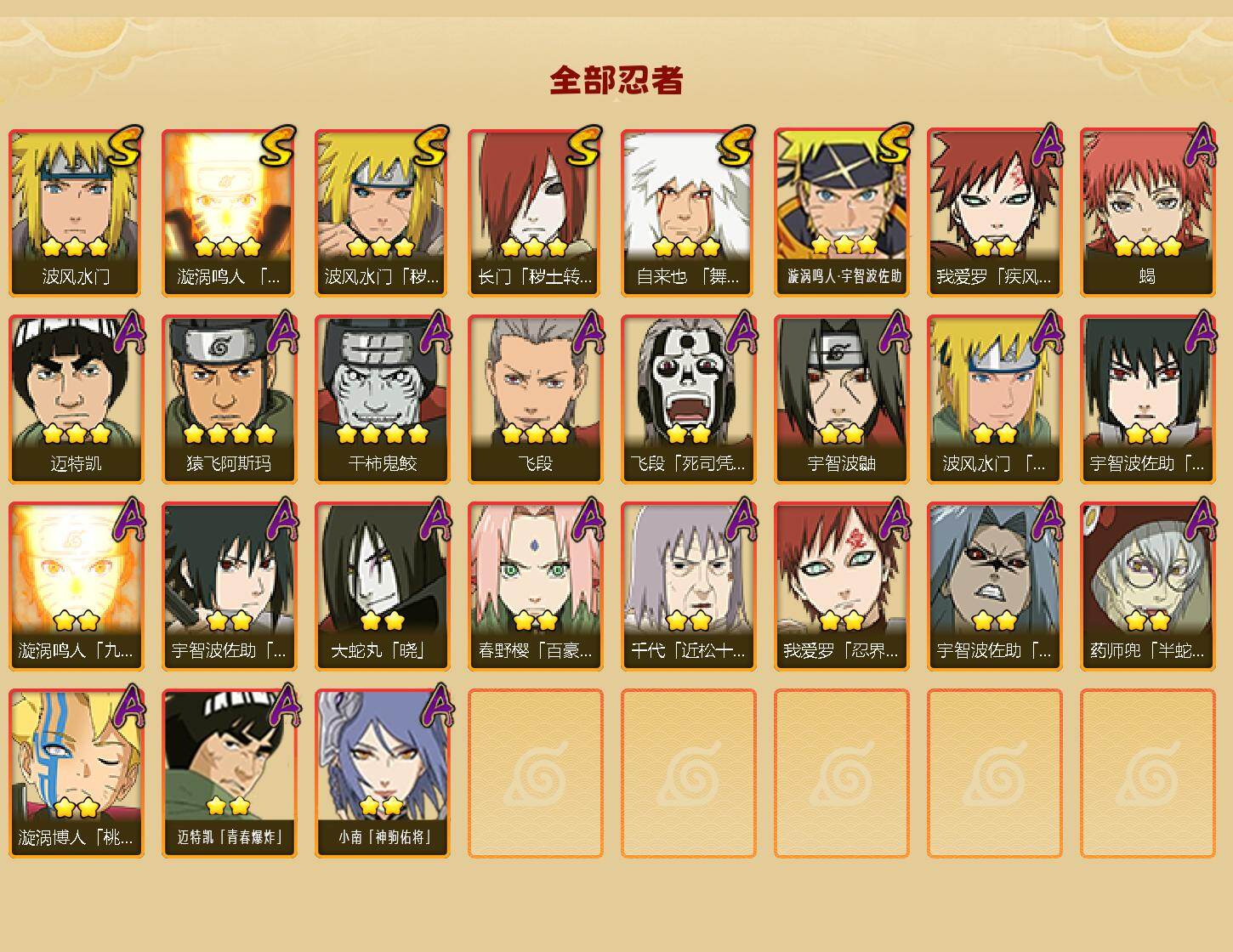Open the 大蛇丸「晓」 card
The width and height of the screenshot is (1233, 952).
pos(382,586)
